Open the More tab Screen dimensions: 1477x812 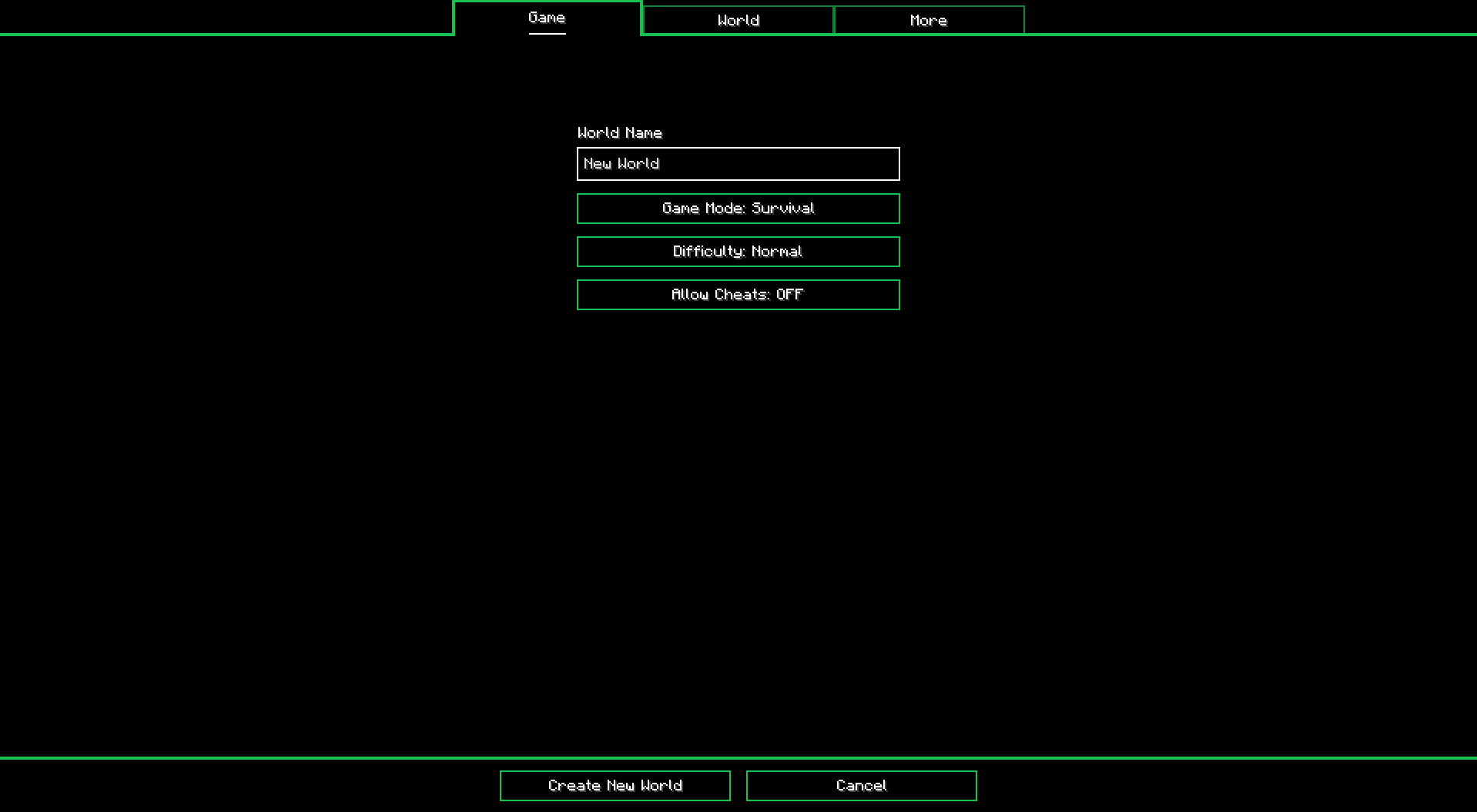tap(929, 20)
